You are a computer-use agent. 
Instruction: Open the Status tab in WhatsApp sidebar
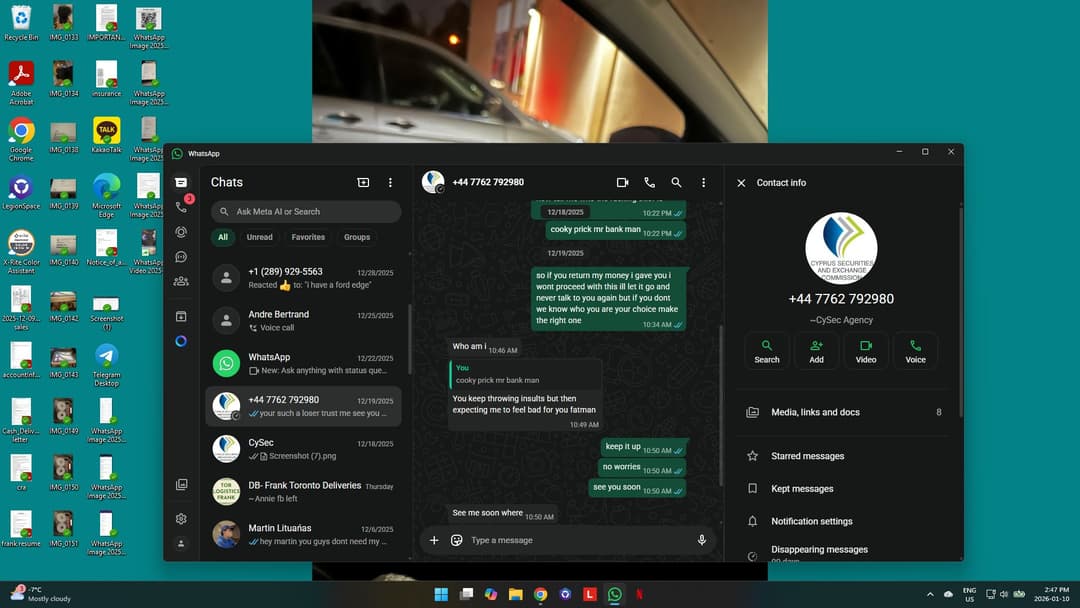pyautogui.click(x=181, y=232)
